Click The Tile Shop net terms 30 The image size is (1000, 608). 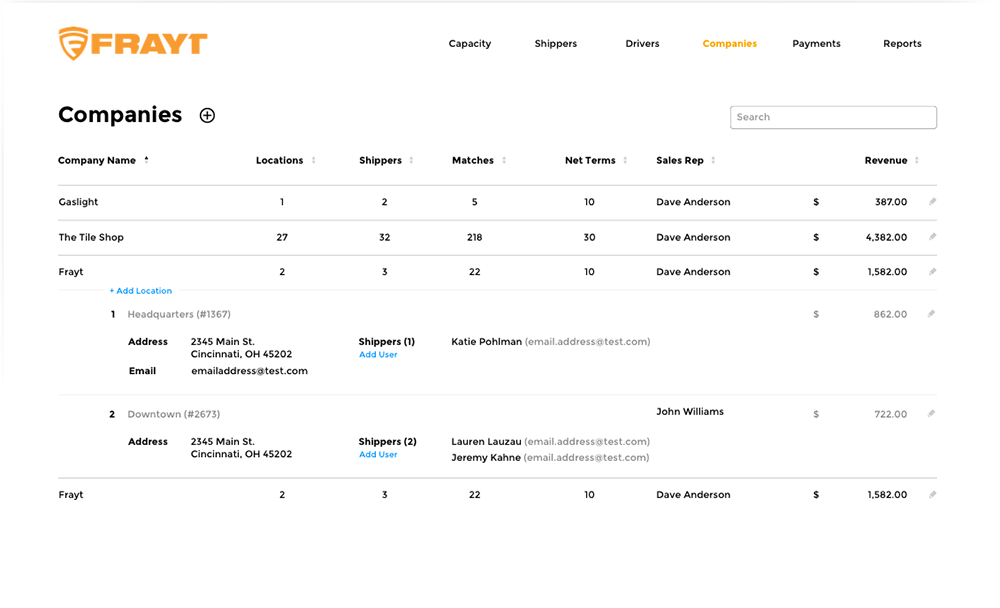[x=589, y=237]
